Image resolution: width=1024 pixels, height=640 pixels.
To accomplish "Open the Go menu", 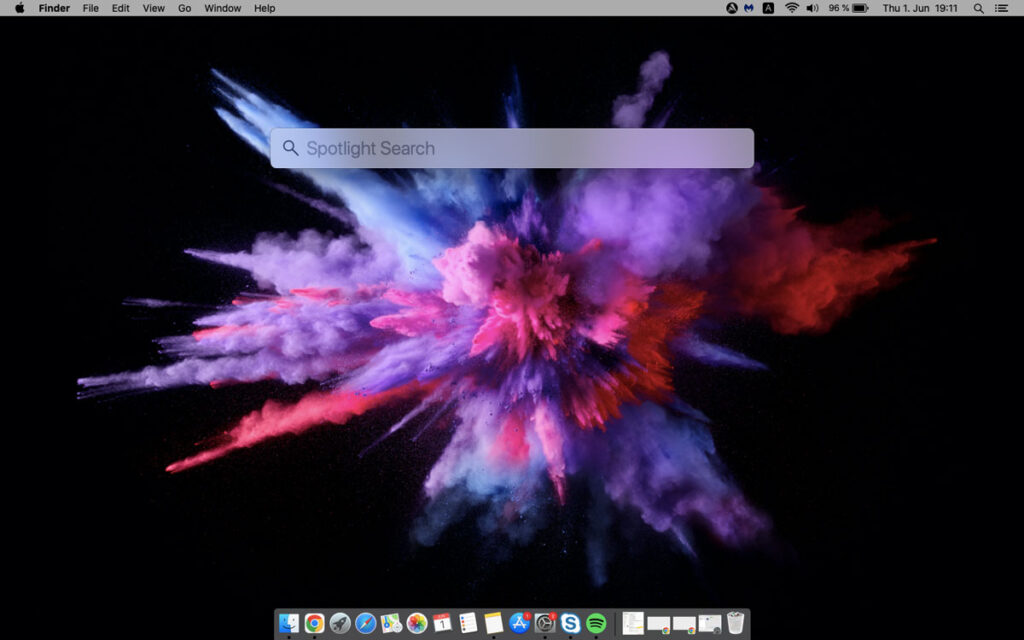I will point(184,8).
